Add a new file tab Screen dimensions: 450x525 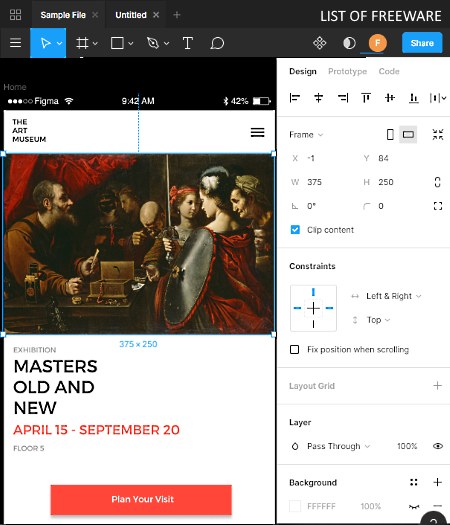point(177,15)
